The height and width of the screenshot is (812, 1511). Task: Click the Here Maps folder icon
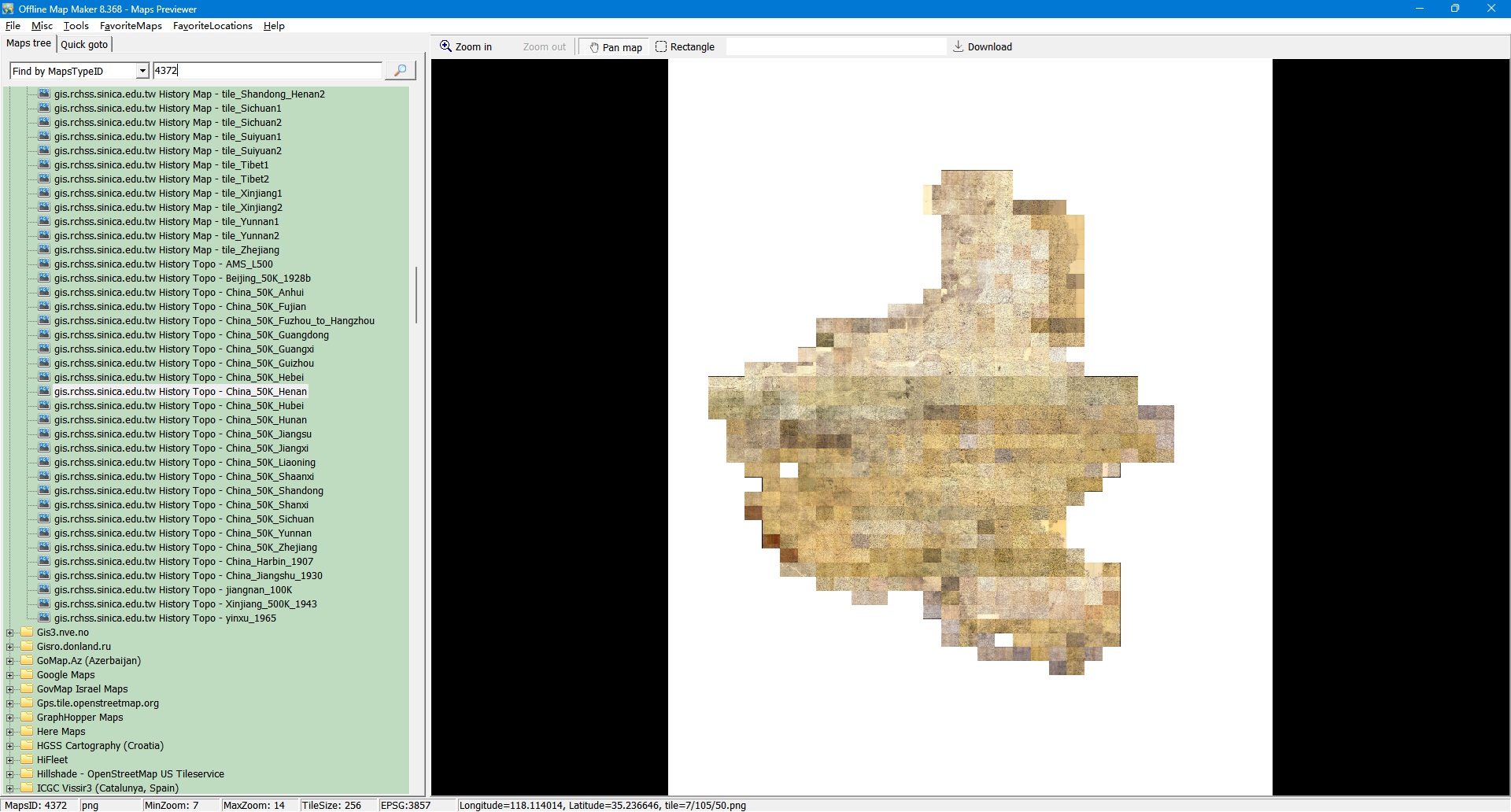[x=28, y=732]
